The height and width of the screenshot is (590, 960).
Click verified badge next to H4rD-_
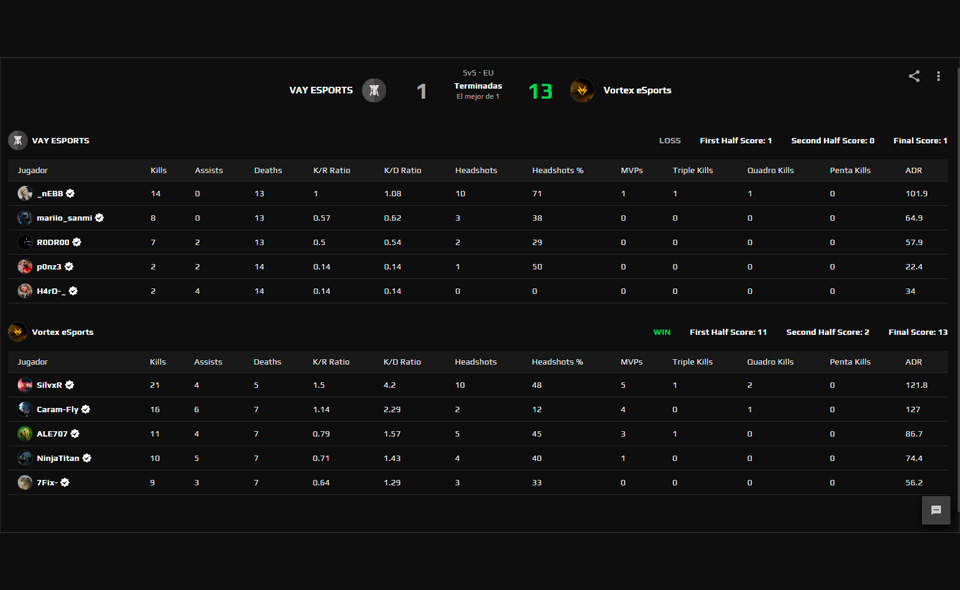[x=73, y=291]
